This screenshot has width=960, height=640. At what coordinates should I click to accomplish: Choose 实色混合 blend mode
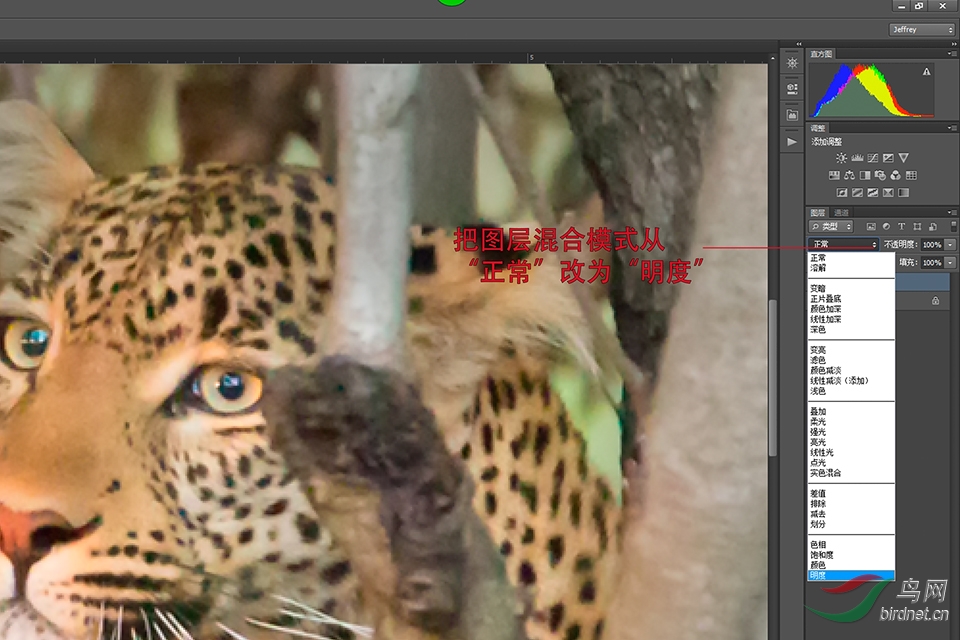point(851,473)
